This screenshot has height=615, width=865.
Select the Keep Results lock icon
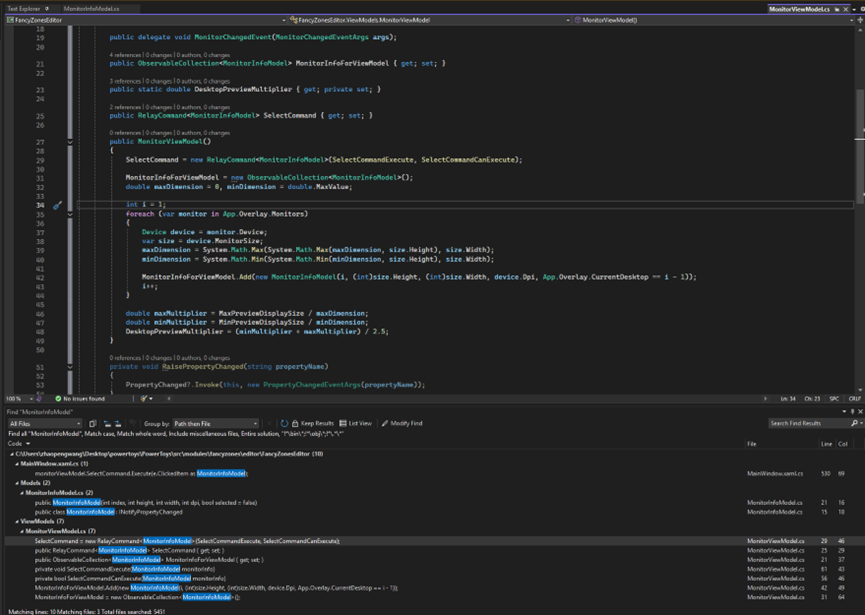(295, 422)
